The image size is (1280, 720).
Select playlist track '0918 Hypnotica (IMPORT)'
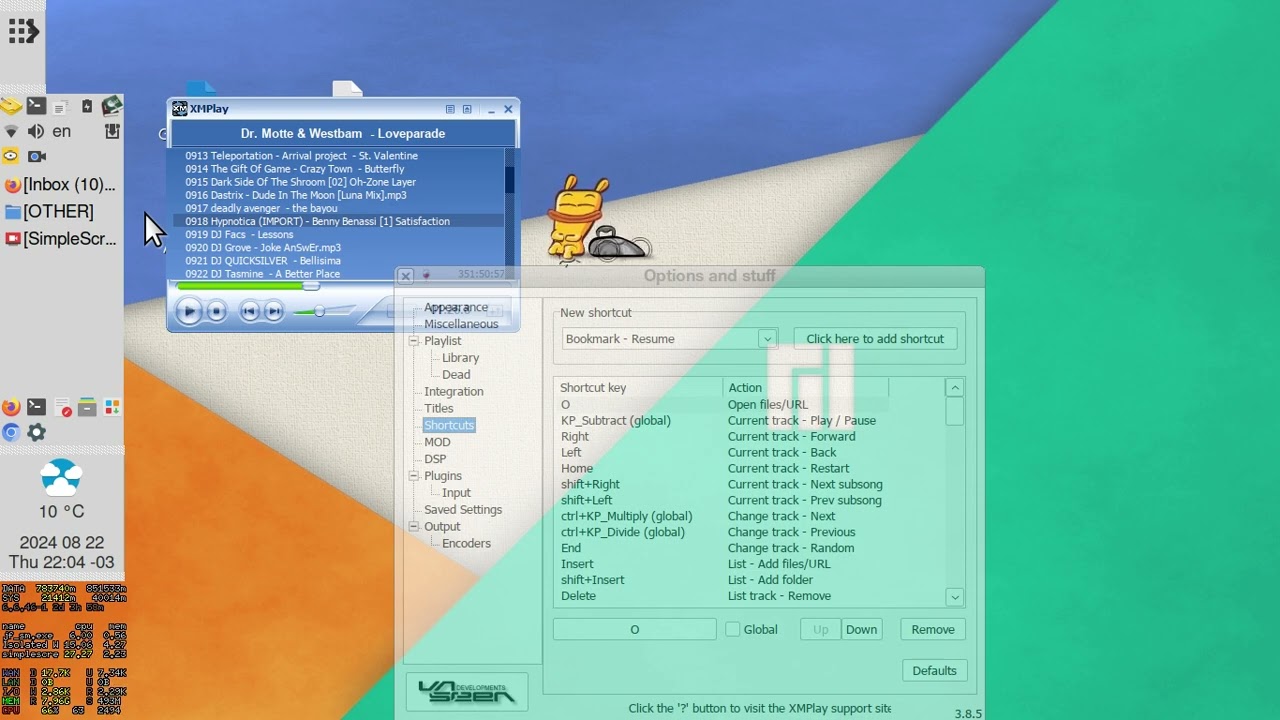point(339,221)
